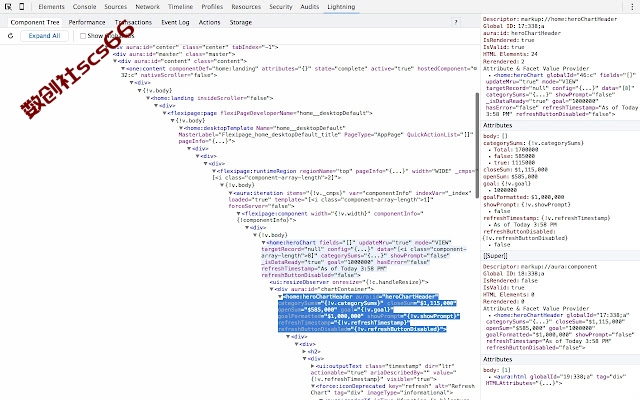The height and width of the screenshot is (400, 640).
Task: Open the question mark help button
Action: coord(456,22)
